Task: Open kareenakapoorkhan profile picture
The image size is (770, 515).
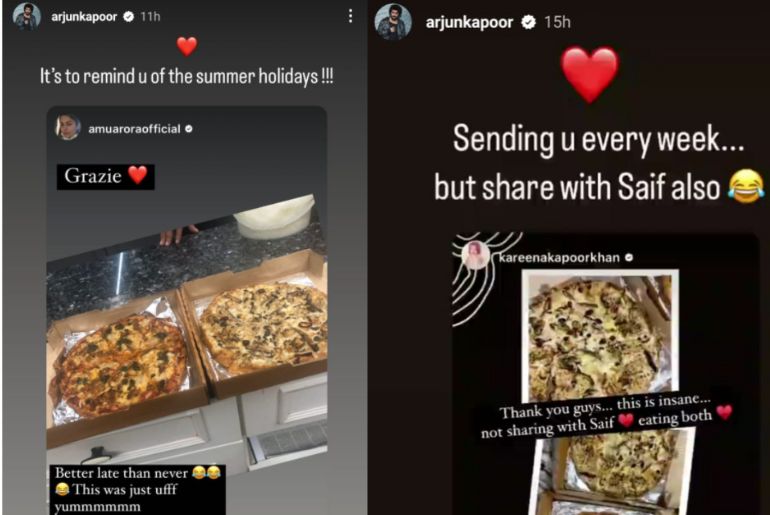Action: [x=475, y=255]
